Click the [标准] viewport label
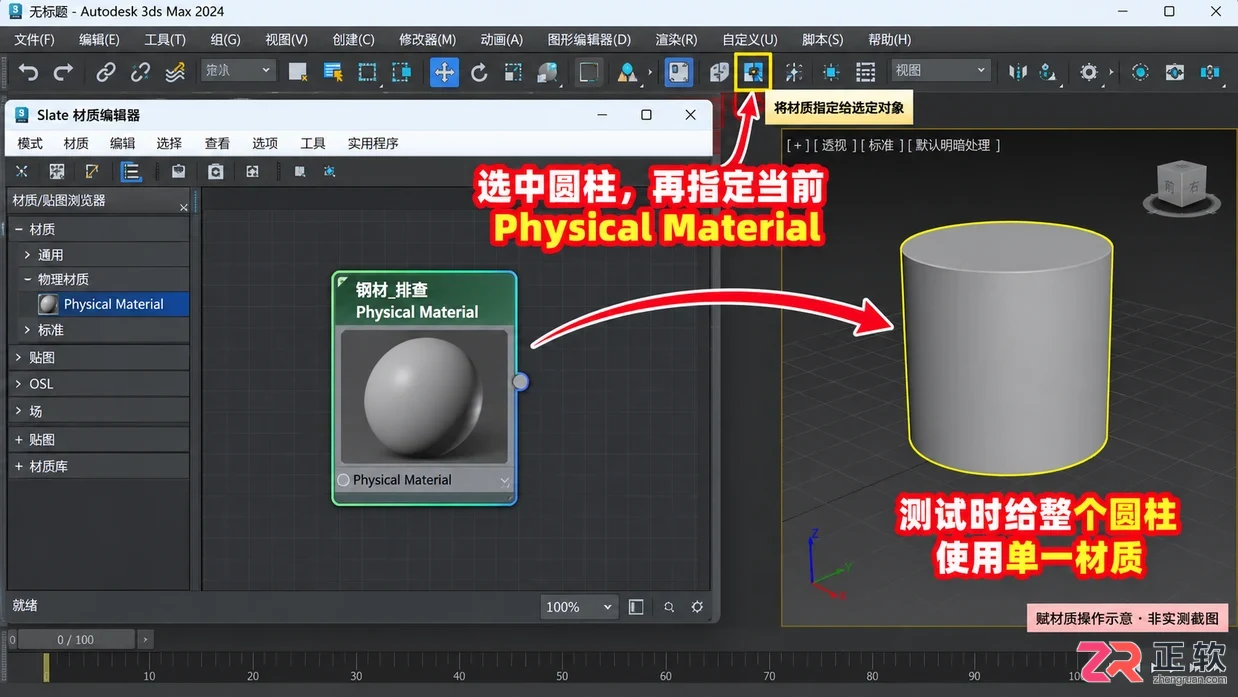Viewport: 1238px width, 697px height. (881, 145)
